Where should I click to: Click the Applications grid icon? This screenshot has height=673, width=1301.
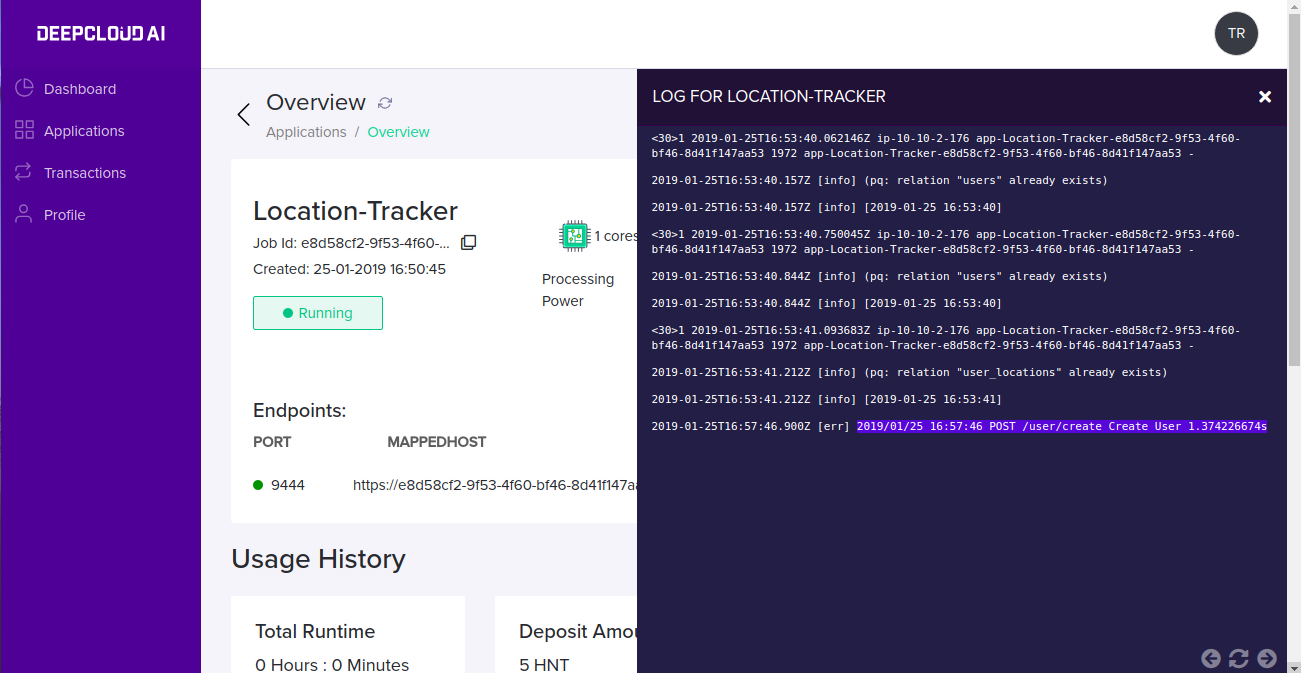tap(24, 131)
